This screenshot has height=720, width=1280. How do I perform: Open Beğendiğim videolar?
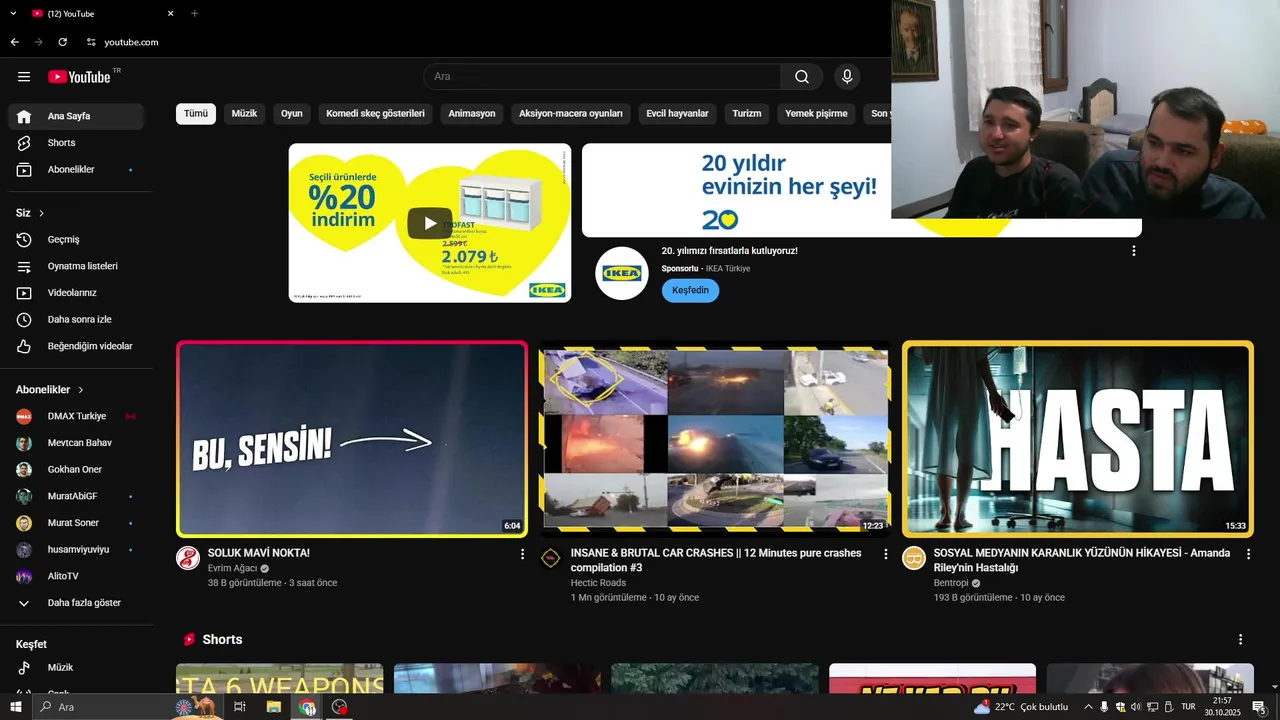click(x=76, y=346)
